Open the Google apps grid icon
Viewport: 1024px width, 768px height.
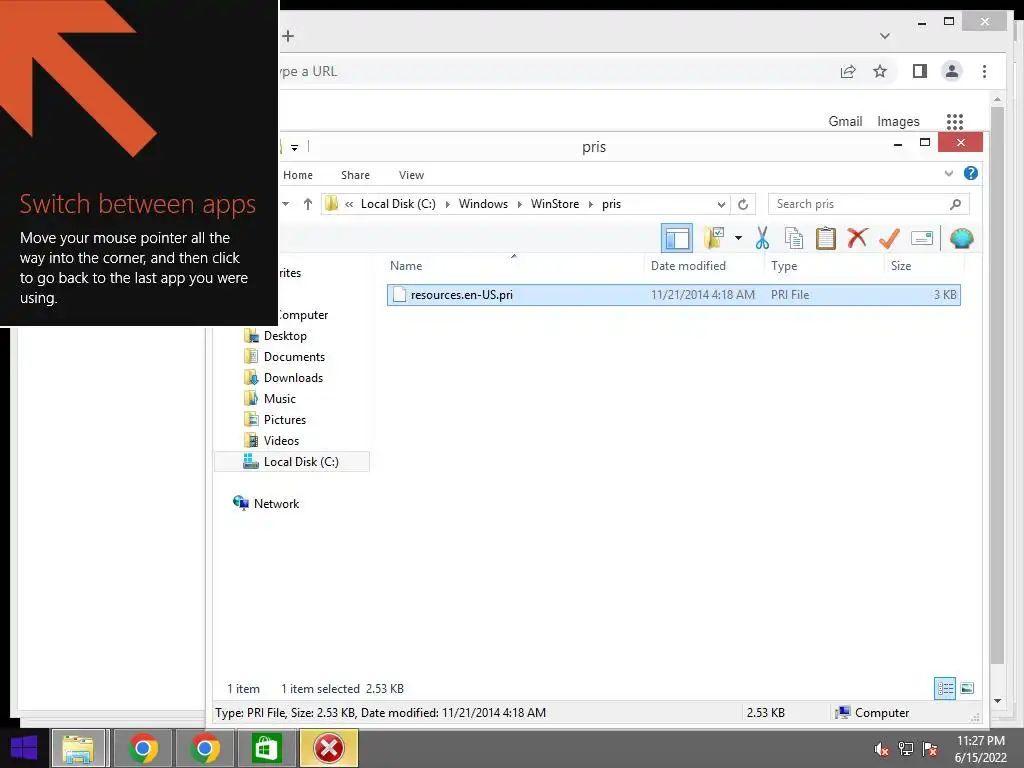955,121
